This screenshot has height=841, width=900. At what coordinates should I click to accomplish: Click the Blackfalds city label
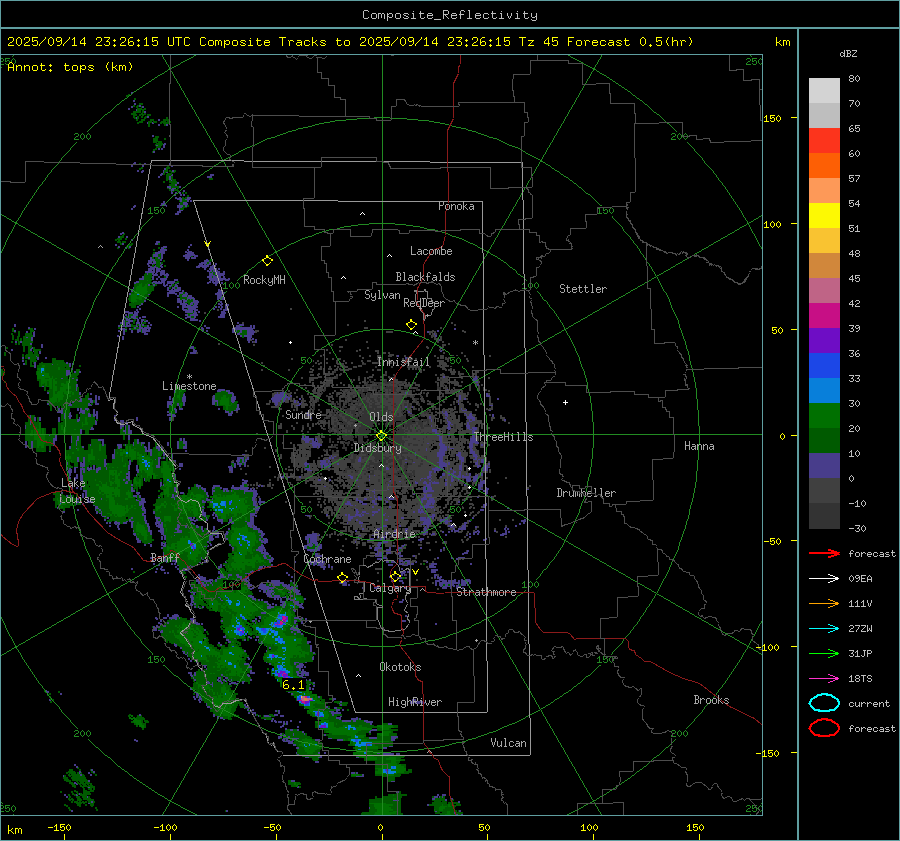tap(425, 277)
